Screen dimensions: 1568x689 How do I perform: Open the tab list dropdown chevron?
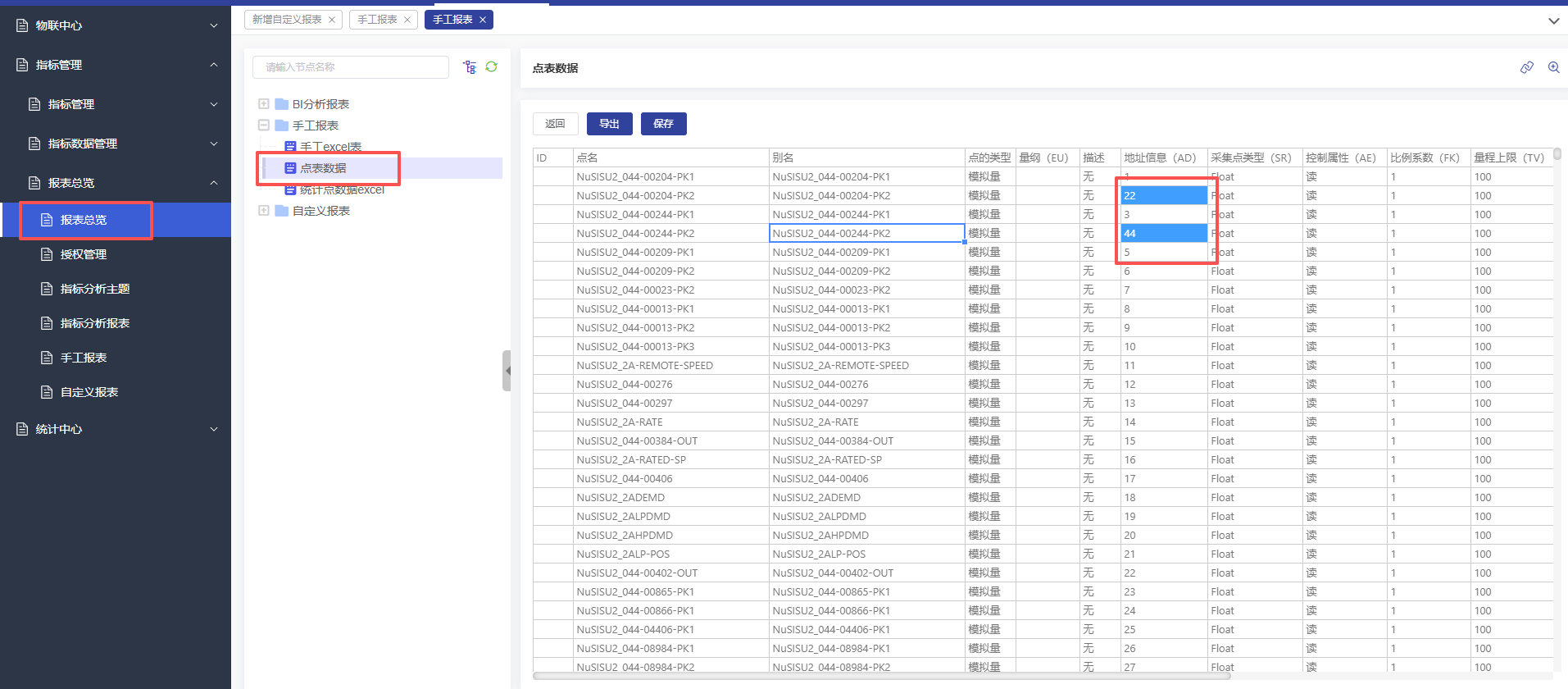click(x=1553, y=21)
